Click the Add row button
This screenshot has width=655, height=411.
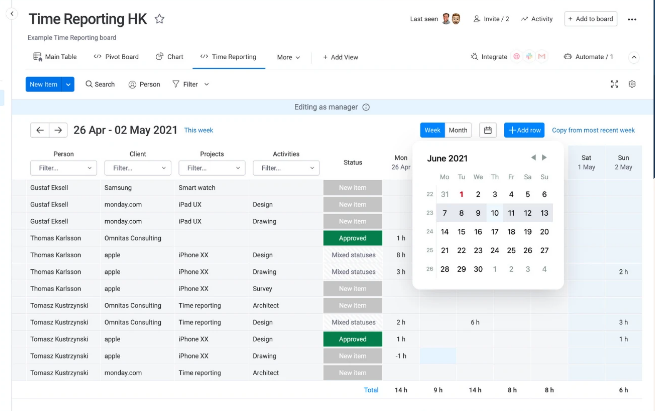(x=524, y=130)
